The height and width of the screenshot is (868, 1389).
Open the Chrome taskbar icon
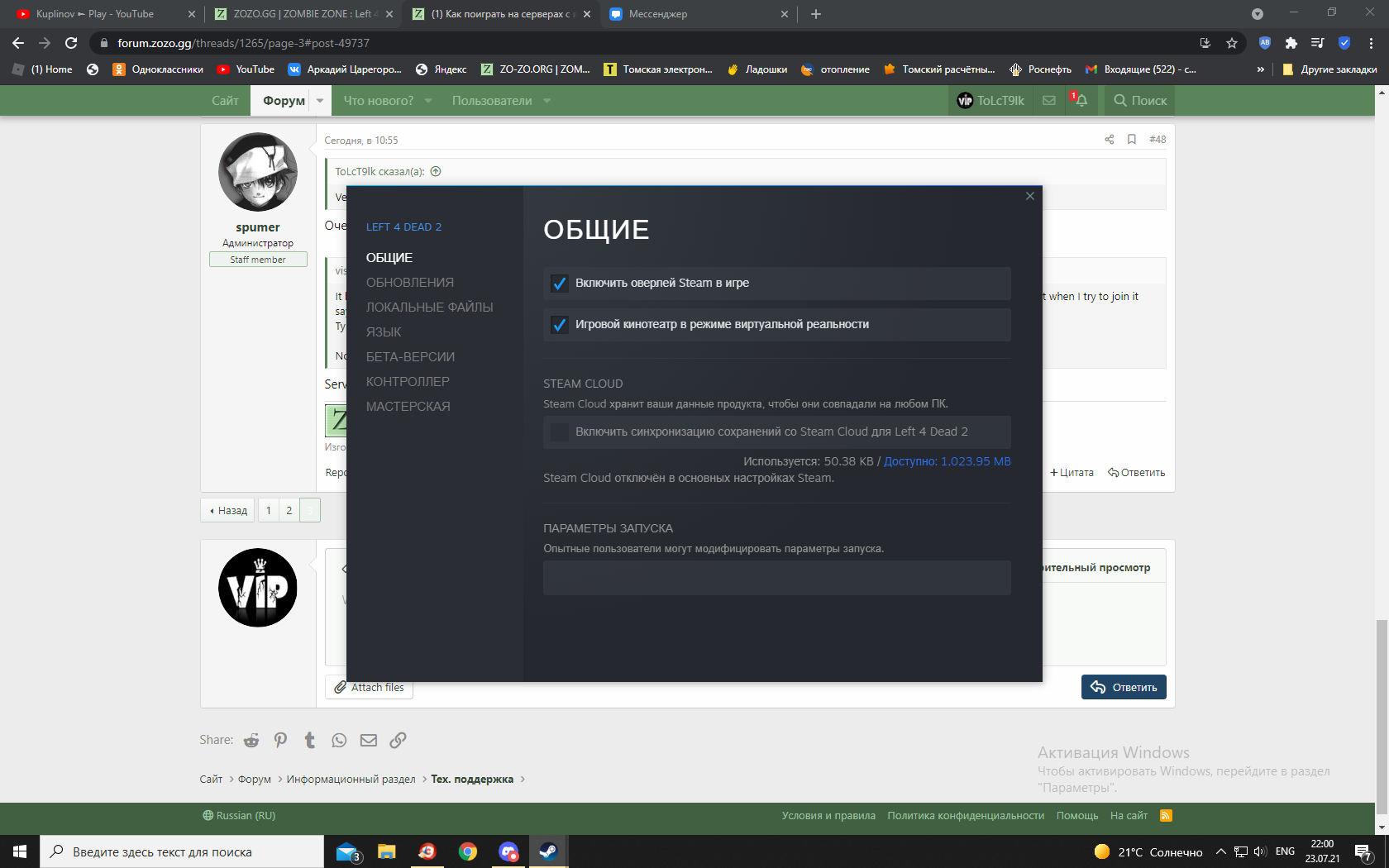pos(468,851)
